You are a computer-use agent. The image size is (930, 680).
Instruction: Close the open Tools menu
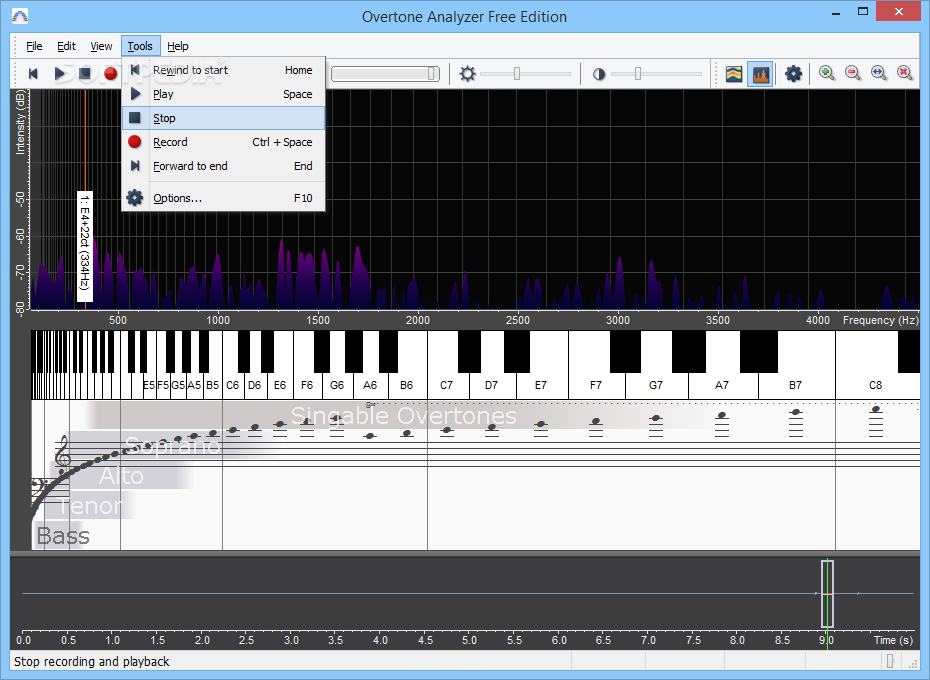pos(140,46)
